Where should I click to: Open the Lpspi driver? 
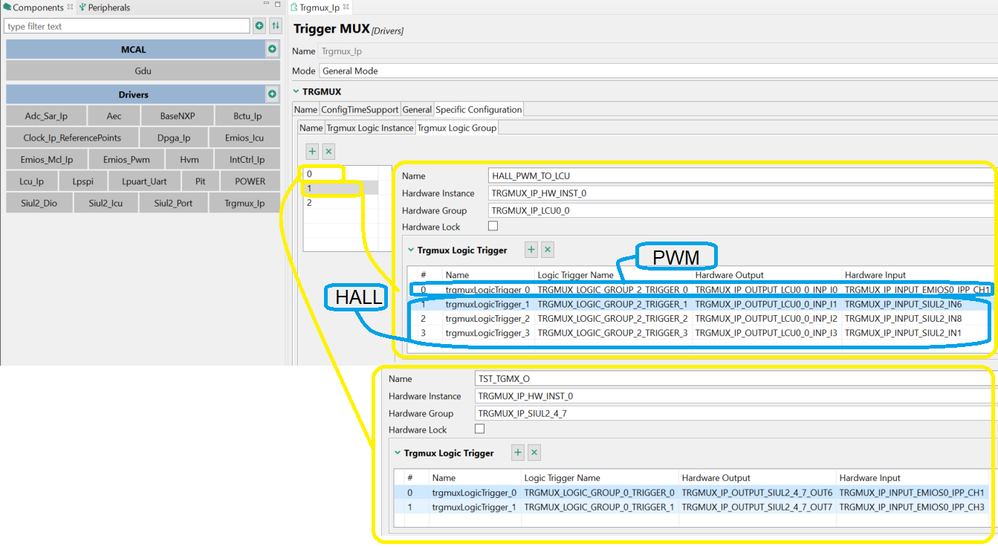click(83, 181)
